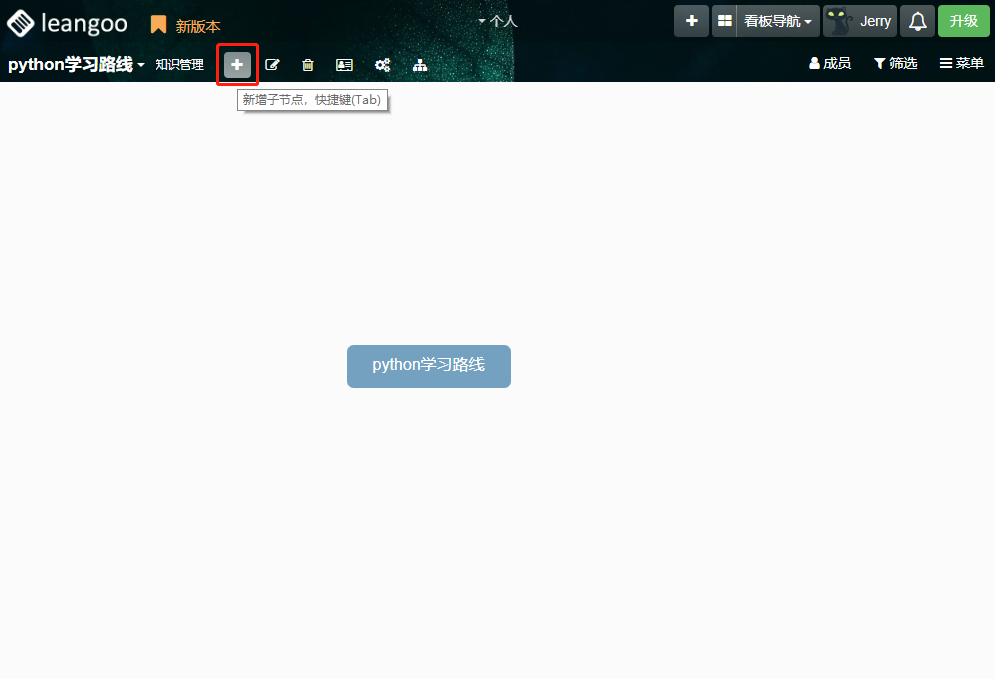Screen dimensions: 995x679
Task: Click the gears settings icon in toolbar
Action: pos(382,65)
